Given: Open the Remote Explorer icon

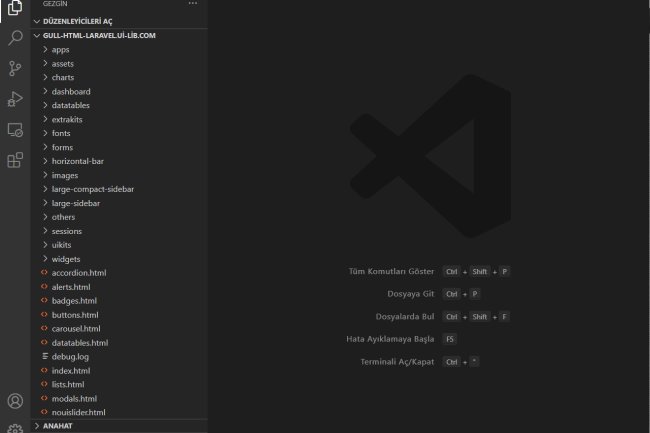Looking at the screenshot, I should click(x=15, y=130).
